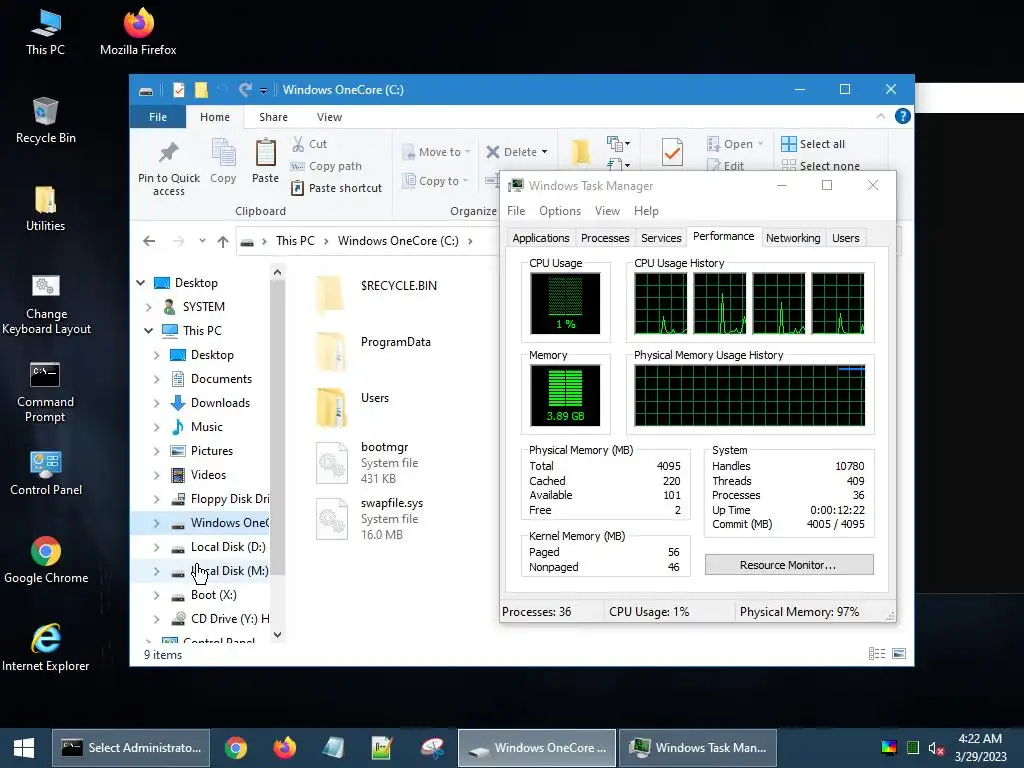
Task: Open the Copy to dropdown
Action: (x=436, y=181)
